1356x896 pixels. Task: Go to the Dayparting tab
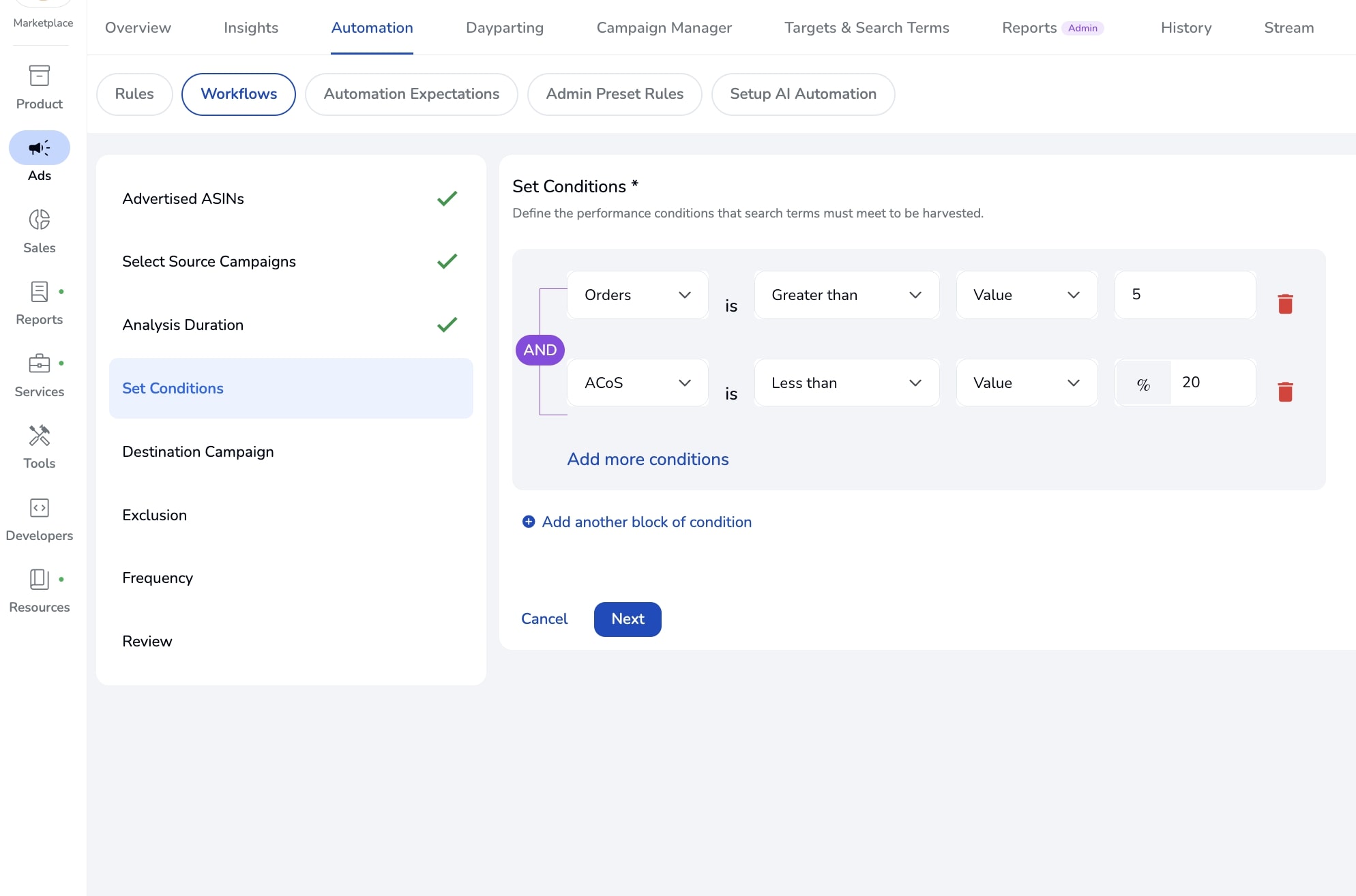click(505, 27)
